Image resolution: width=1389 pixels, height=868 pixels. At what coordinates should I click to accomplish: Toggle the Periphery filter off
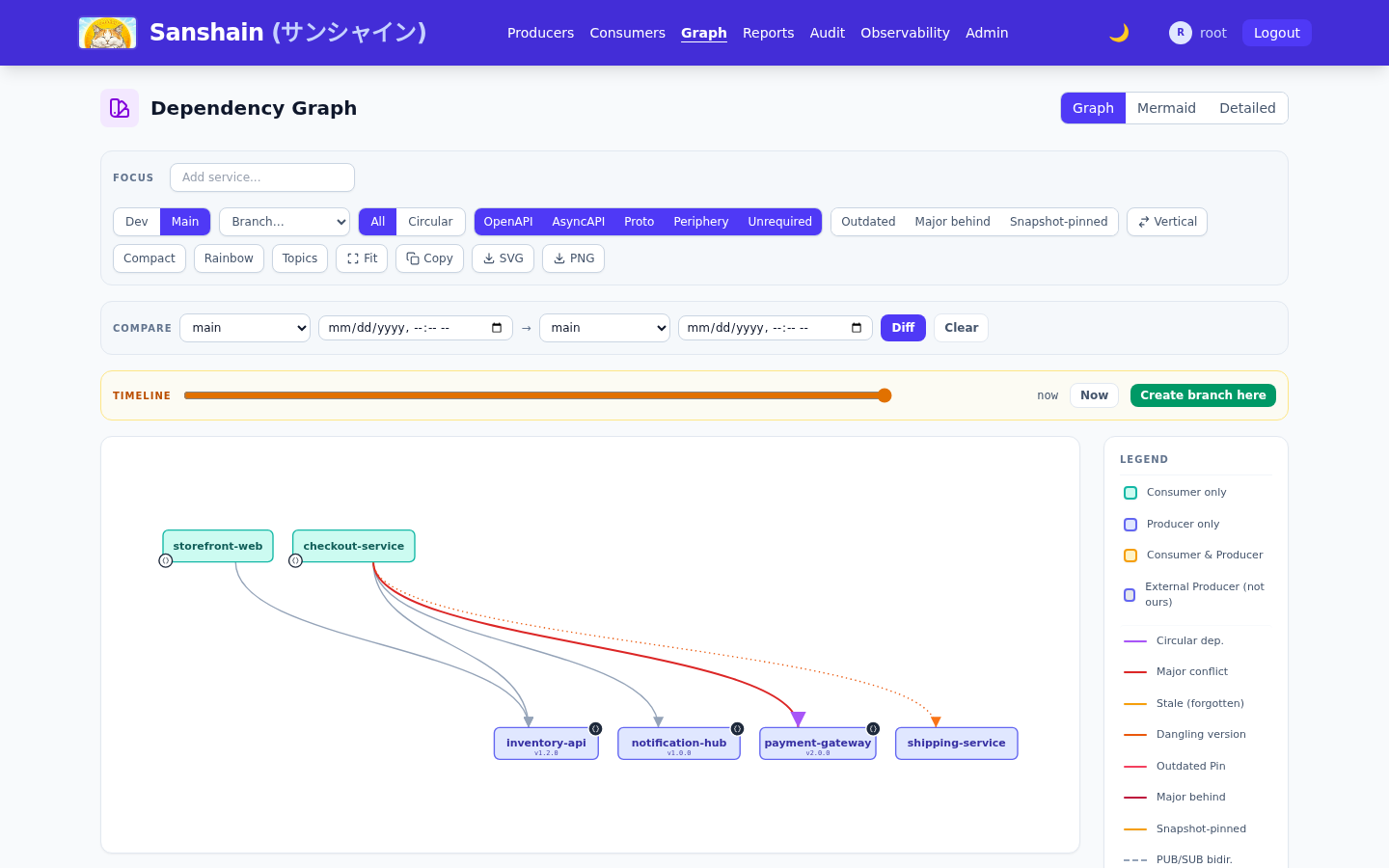[x=700, y=222]
